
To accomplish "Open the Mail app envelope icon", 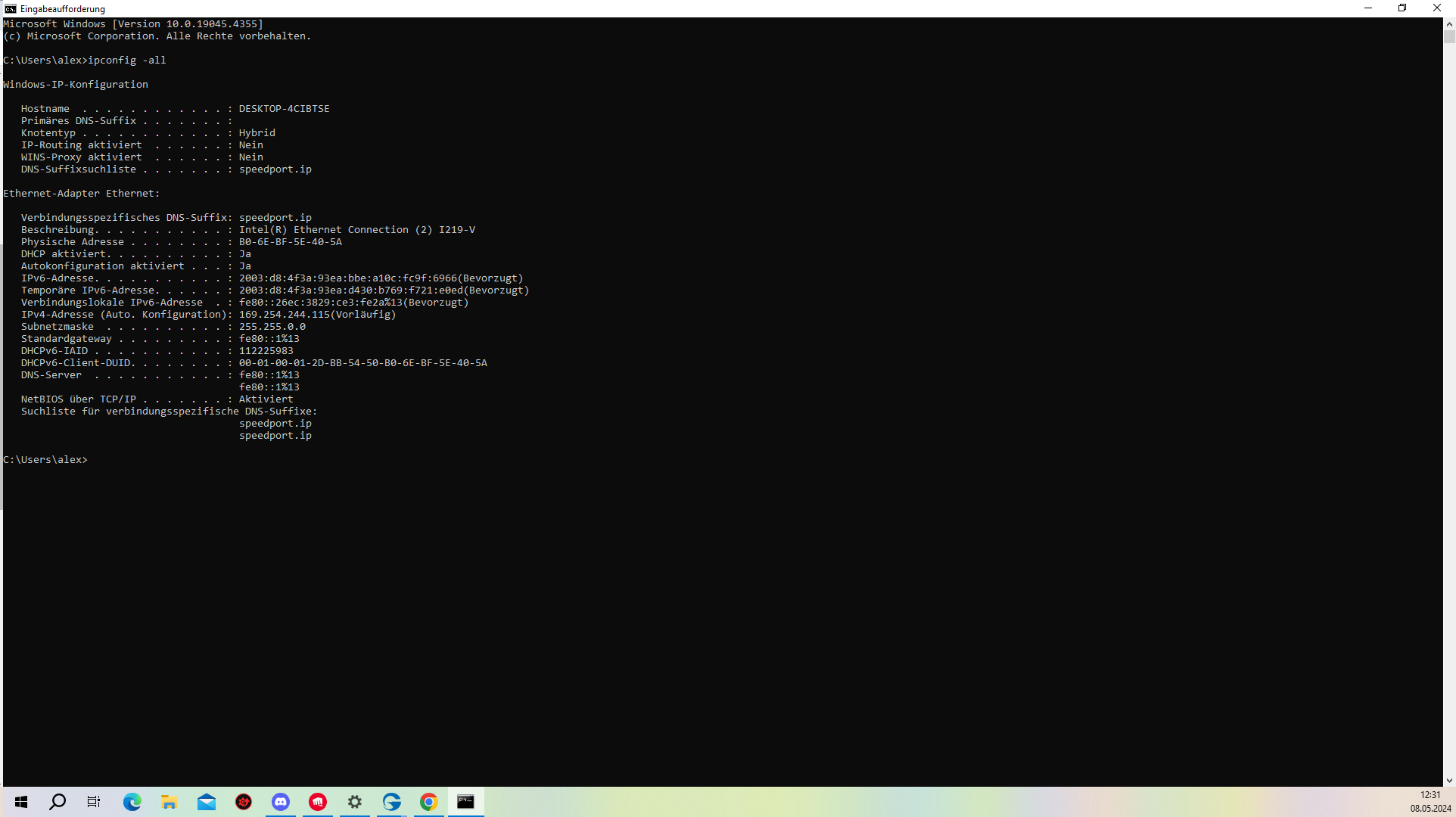I will click(x=206, y=802).
